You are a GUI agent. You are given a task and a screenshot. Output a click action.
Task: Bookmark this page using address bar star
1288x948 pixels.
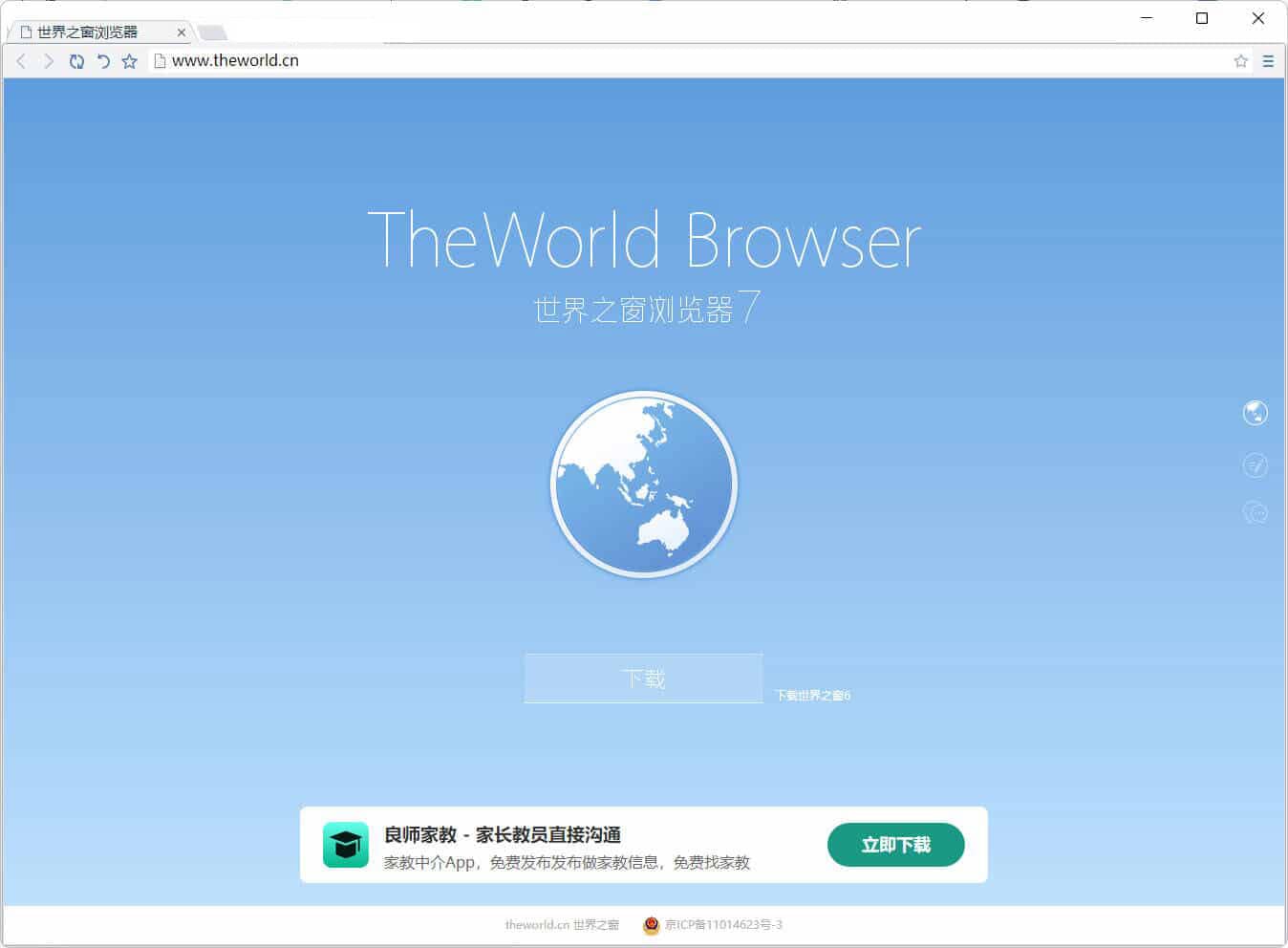click(1240, 61)
